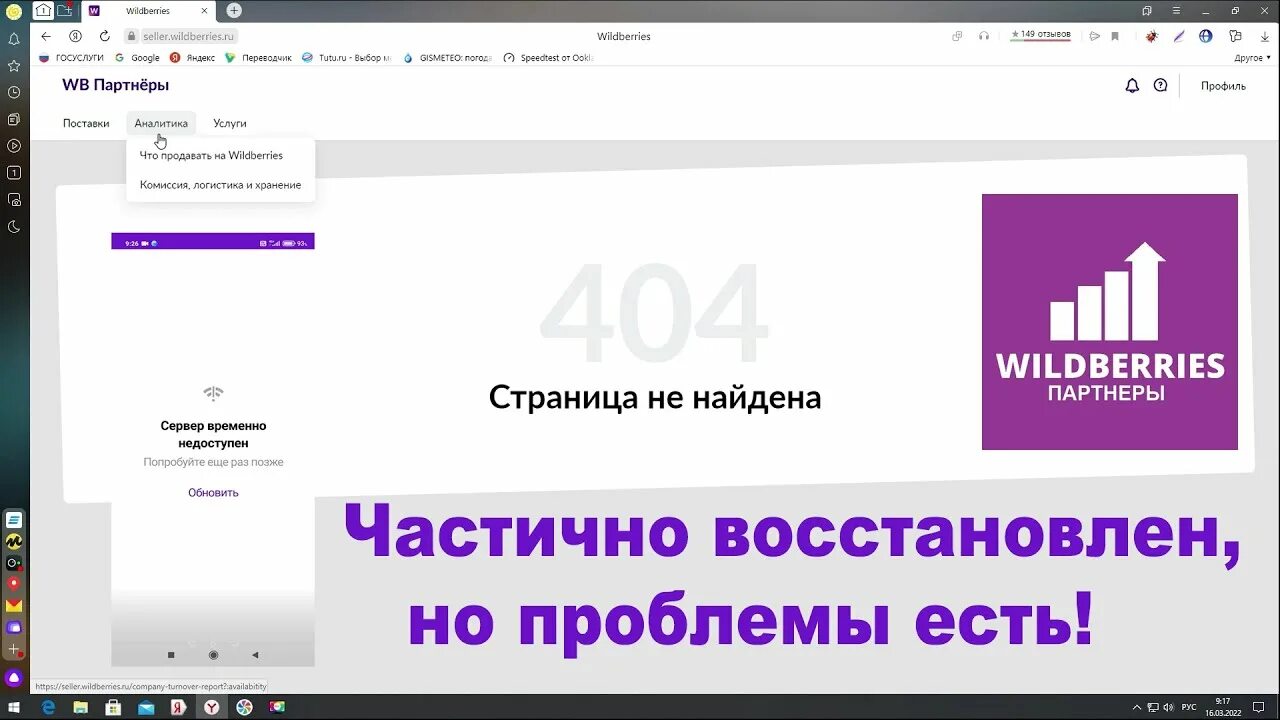This screenshot has height=720, width=1280.
Task: Click the seller.wildberries.ru address field
Action: tap(188, 36)
